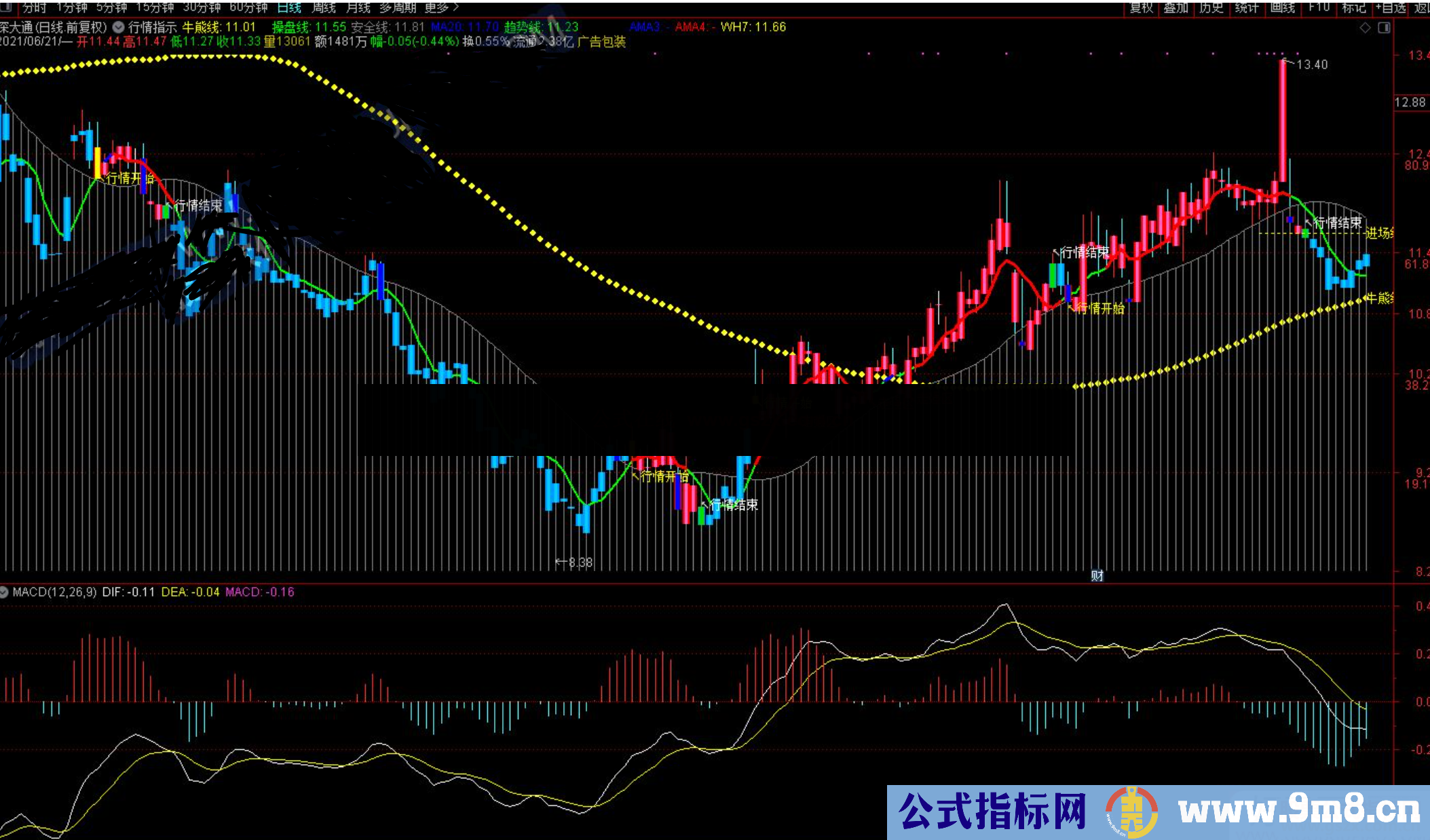Switch to the 周线 period tab

(x=324, y=7)
